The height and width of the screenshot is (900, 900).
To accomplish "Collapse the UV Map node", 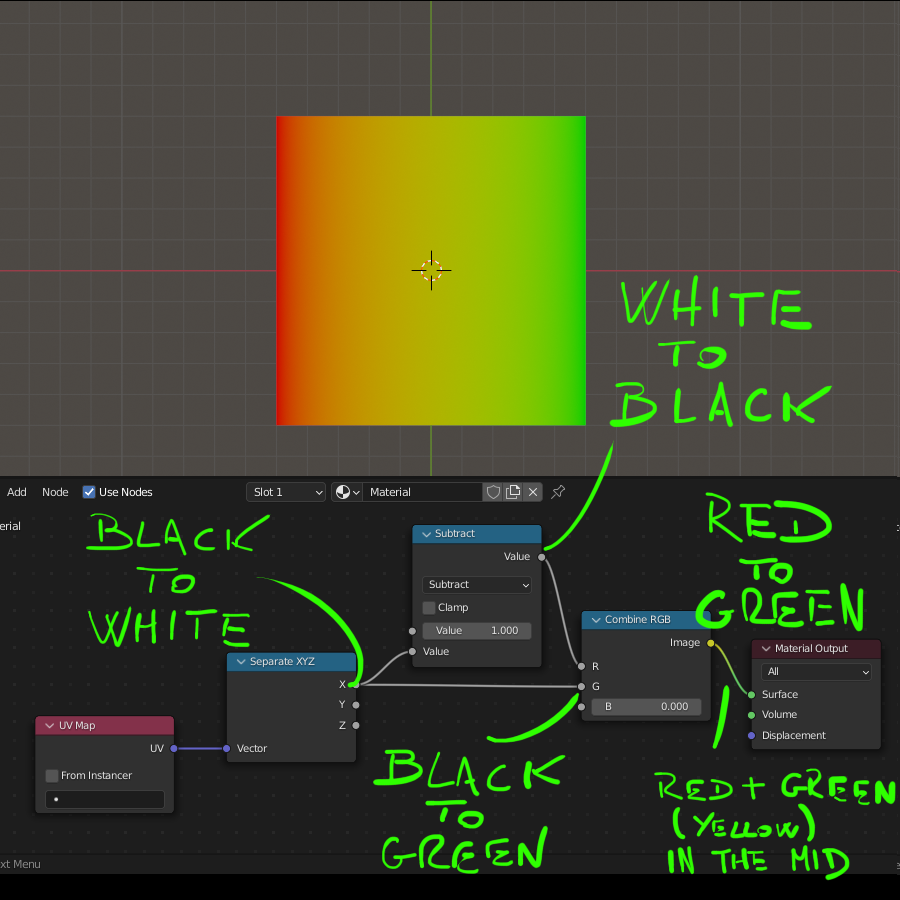I will (50, 726).
